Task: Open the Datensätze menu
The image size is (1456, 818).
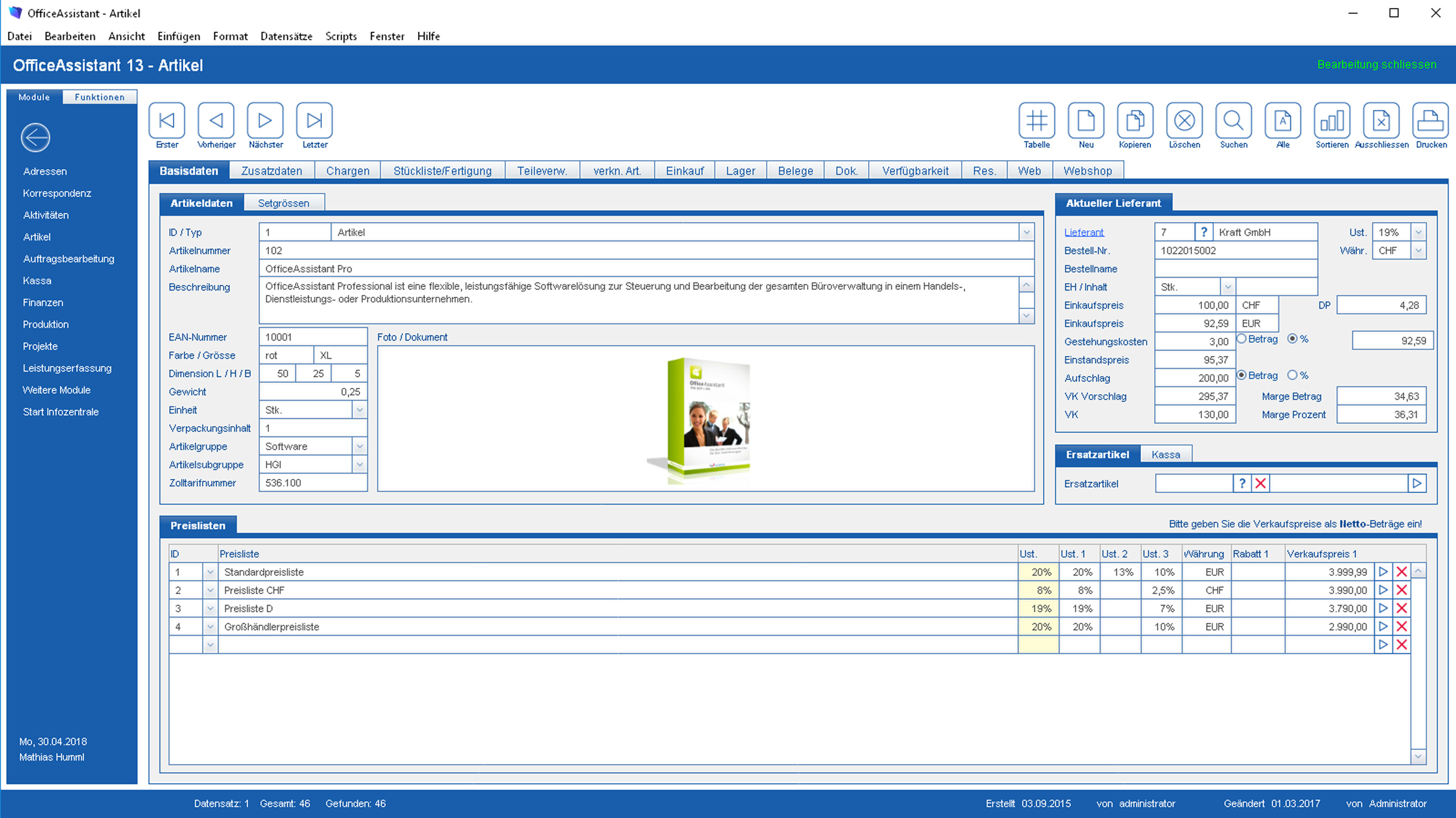Action: click(286, 36)
